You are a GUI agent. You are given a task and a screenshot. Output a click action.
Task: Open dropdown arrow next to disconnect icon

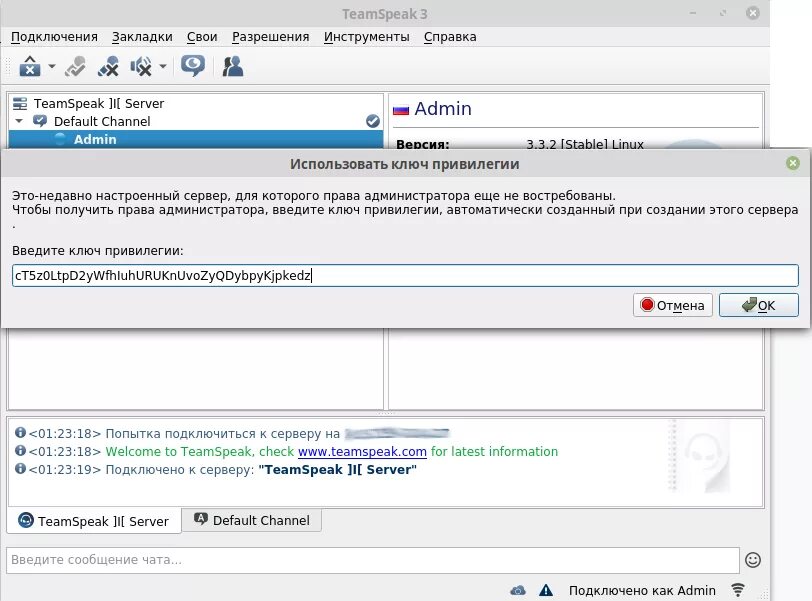[52, 66]
